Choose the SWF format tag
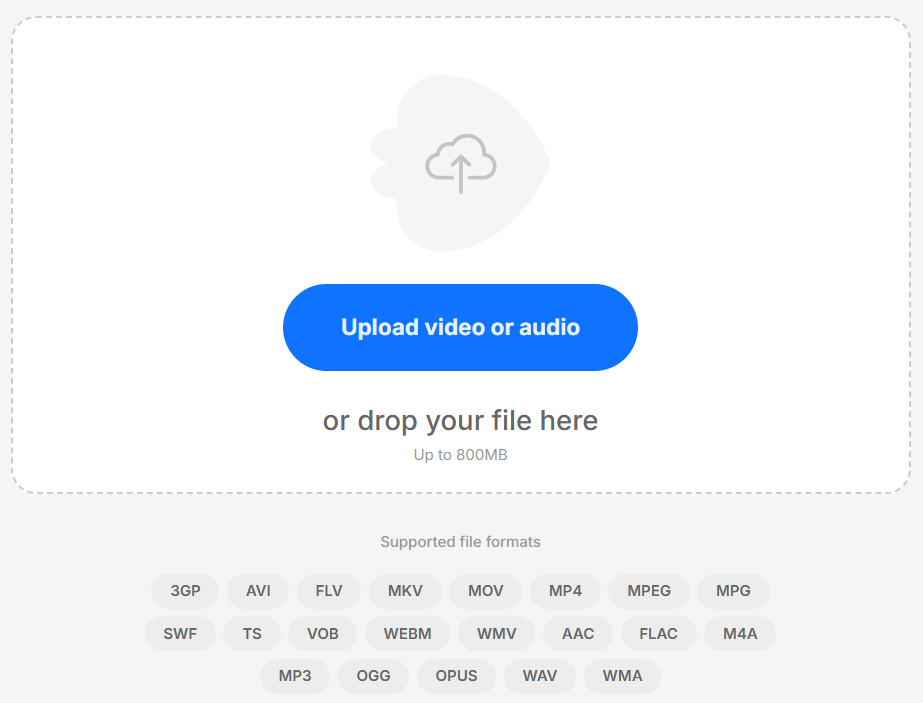 [x=181, y=634]
